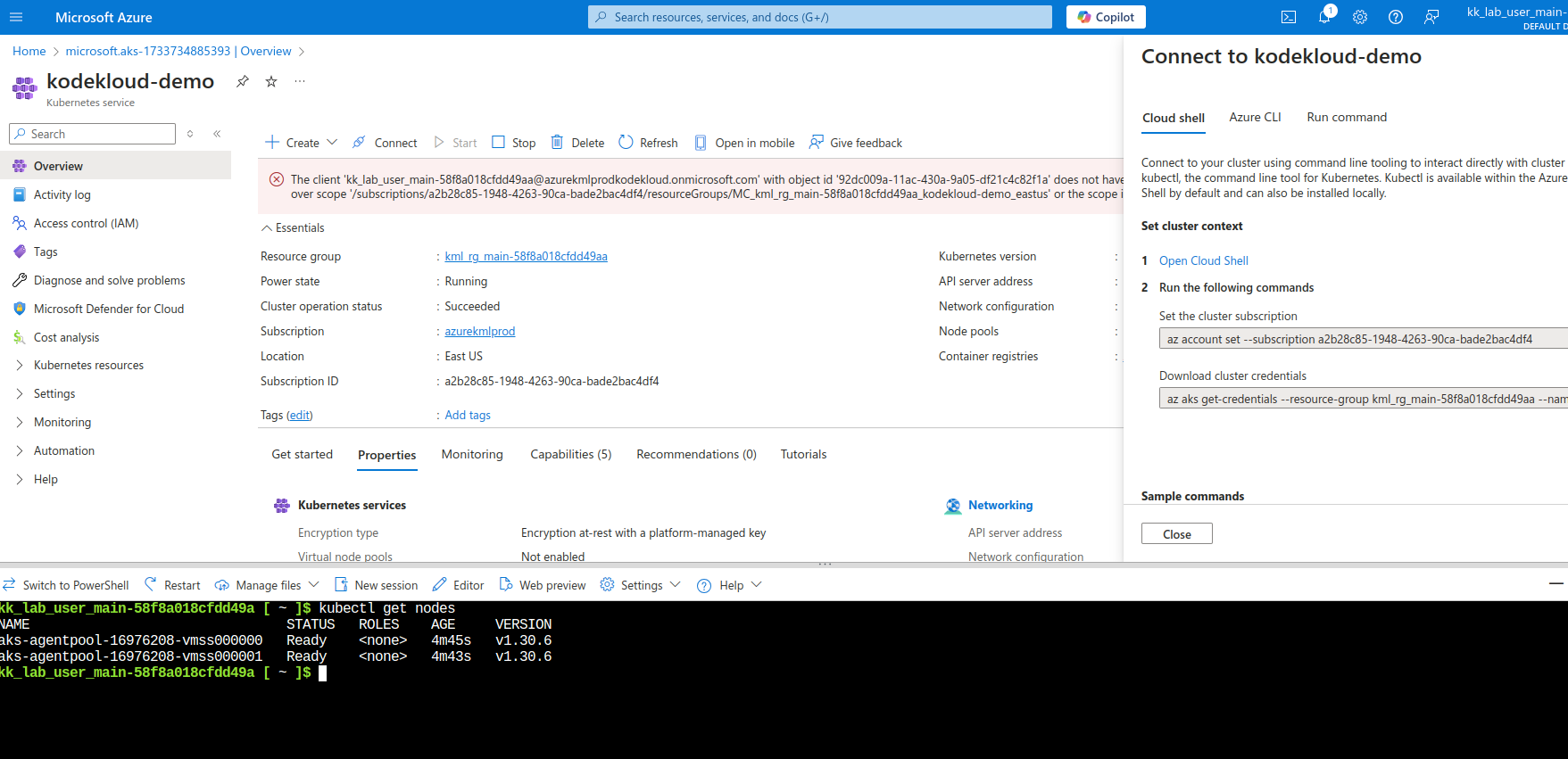This screenshot has width=1568, height=759.
Task: Click the Tags icon in sidebar
Action: (x=20, y=252)
